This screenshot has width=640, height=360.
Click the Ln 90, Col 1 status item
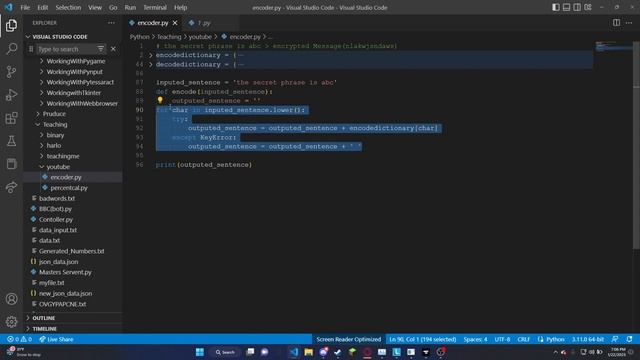(422, 339)
